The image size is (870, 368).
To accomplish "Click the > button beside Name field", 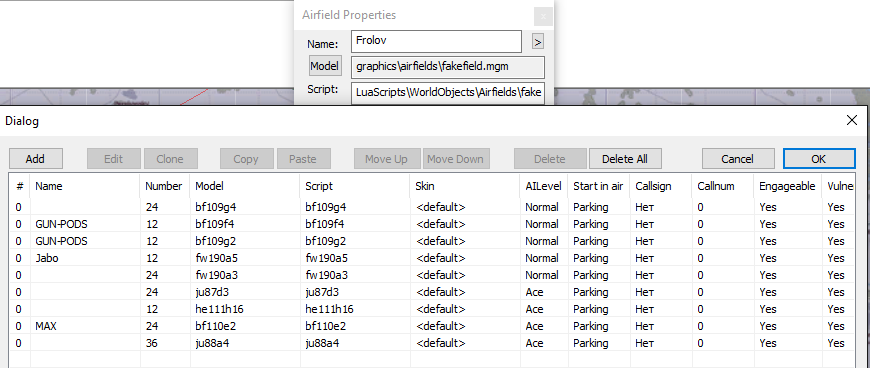I will pos(538,42).
